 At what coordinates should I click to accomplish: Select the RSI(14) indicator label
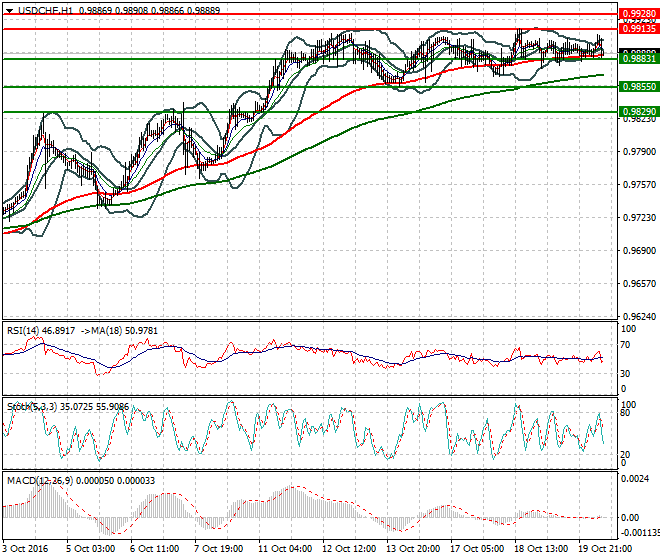tap(23, 331)
